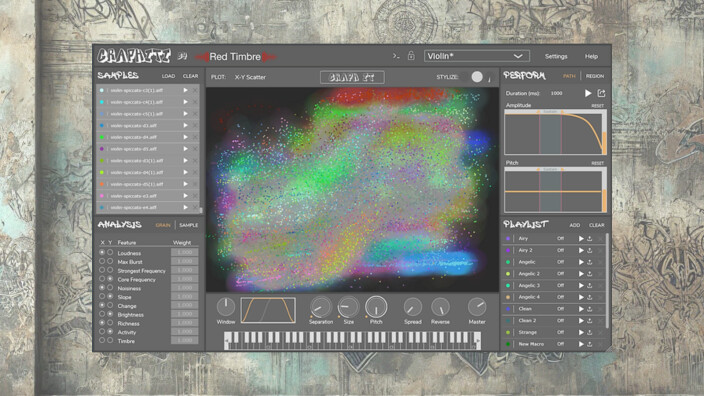Change the X-Y Scatter plot type
704x396 pixels.
250,77
